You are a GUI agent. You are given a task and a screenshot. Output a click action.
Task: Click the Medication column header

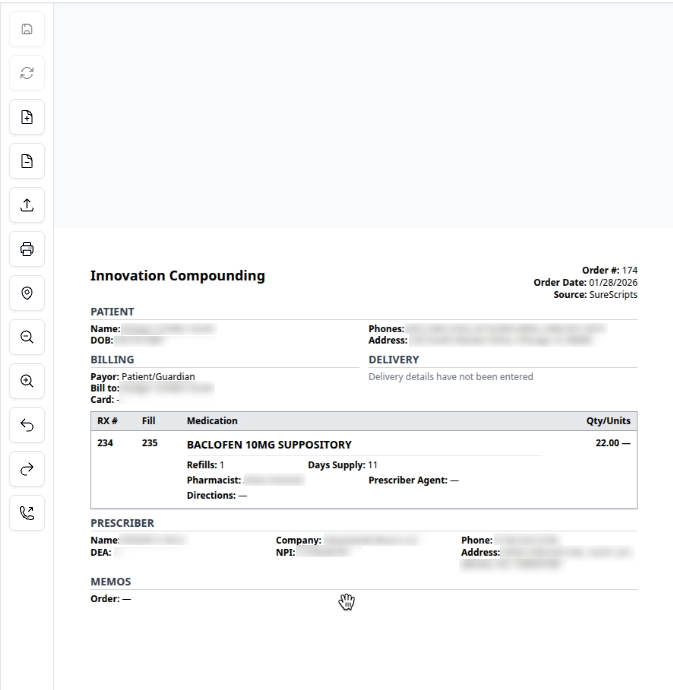click(212, 421)
